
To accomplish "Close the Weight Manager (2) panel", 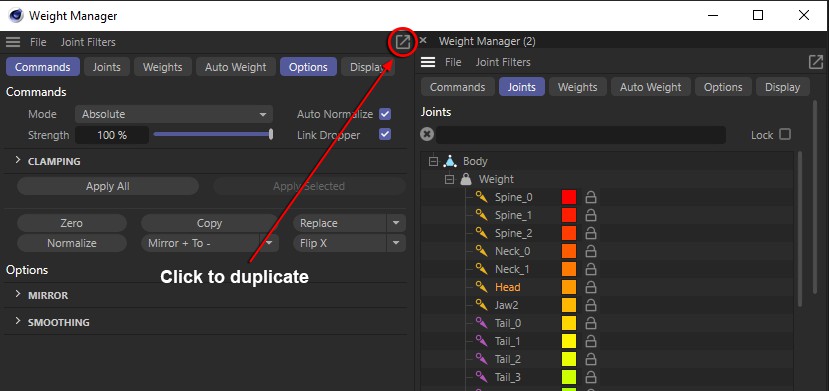I will point(422,41).
